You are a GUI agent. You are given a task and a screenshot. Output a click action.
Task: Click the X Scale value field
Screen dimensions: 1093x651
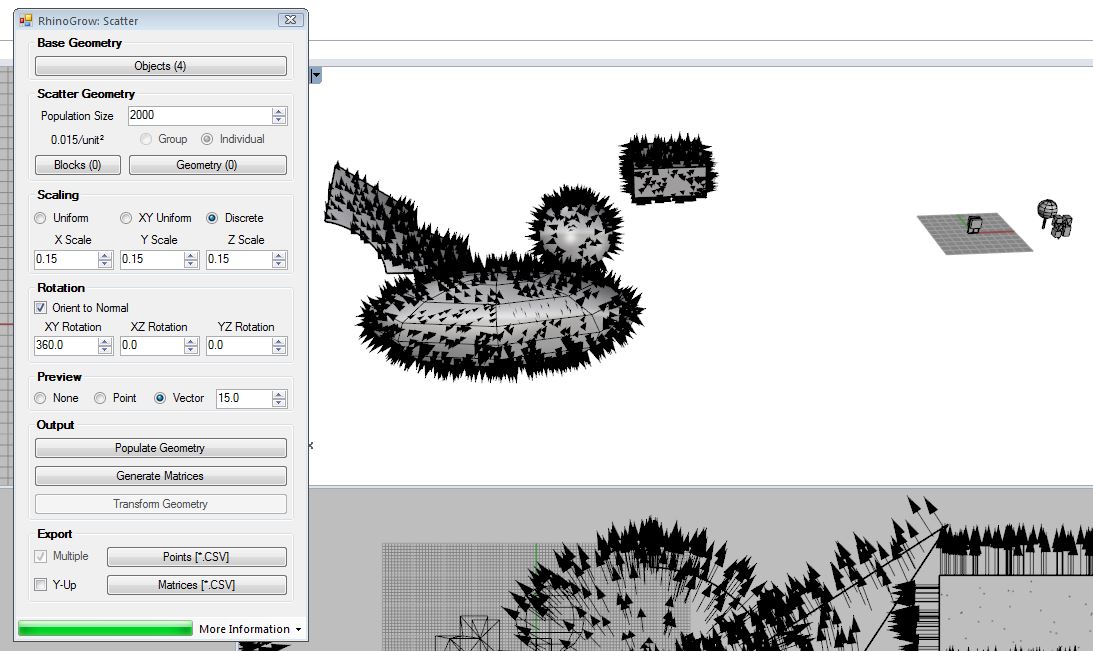click(x=66, y=259)
